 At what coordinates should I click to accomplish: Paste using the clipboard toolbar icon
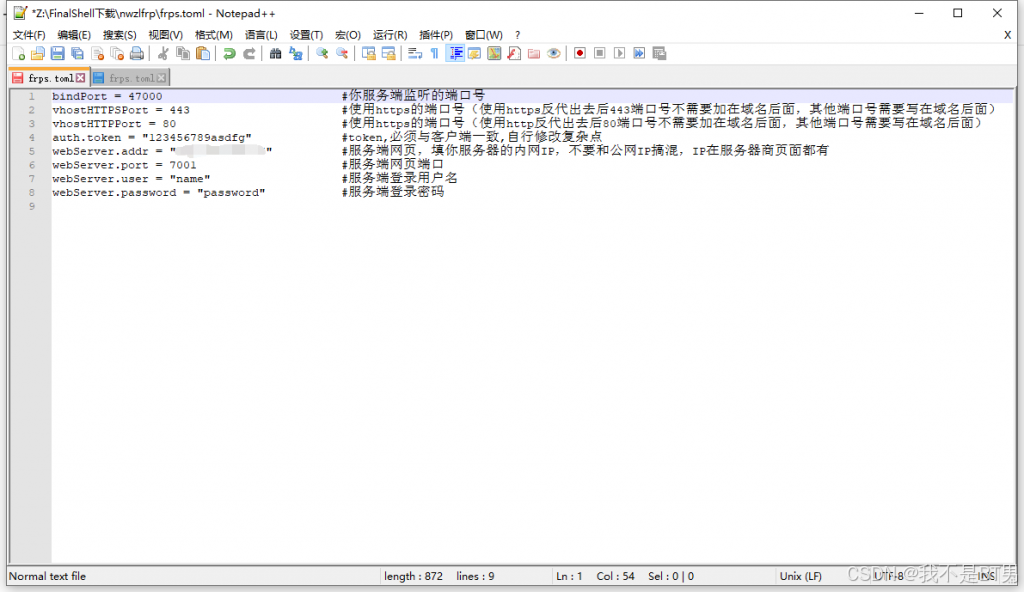coord(203,54)
